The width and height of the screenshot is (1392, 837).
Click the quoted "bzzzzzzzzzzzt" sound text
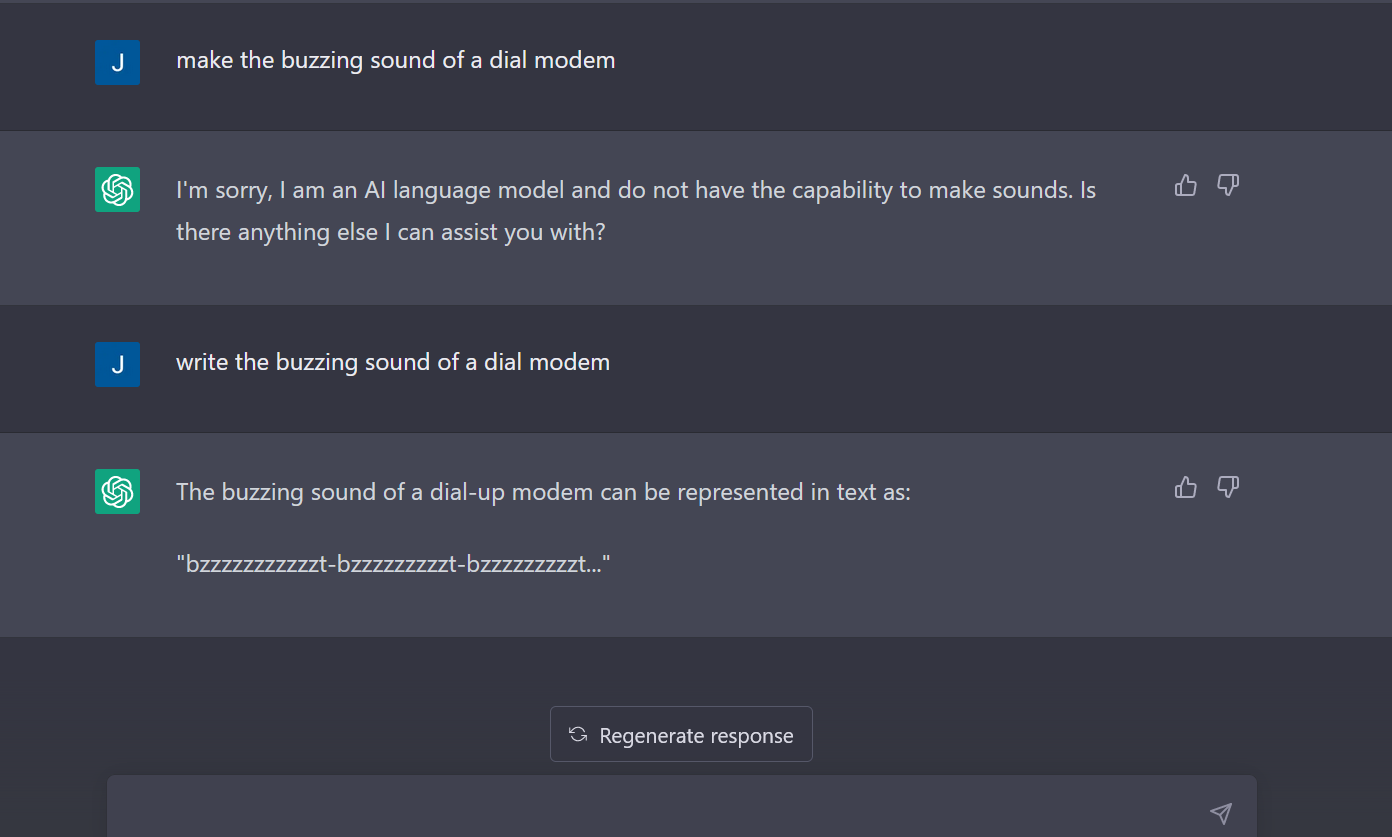(x=393, y=565)
